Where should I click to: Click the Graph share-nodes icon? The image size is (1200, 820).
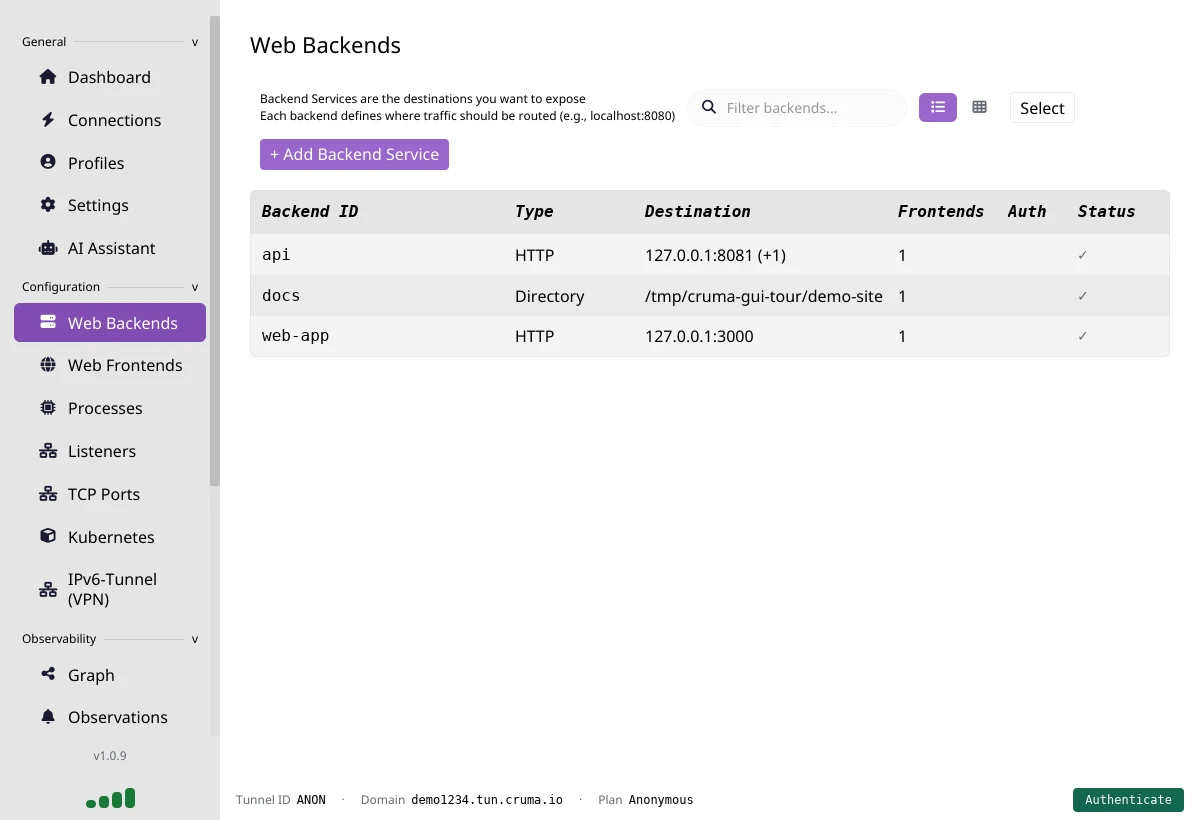click(48, 674)
